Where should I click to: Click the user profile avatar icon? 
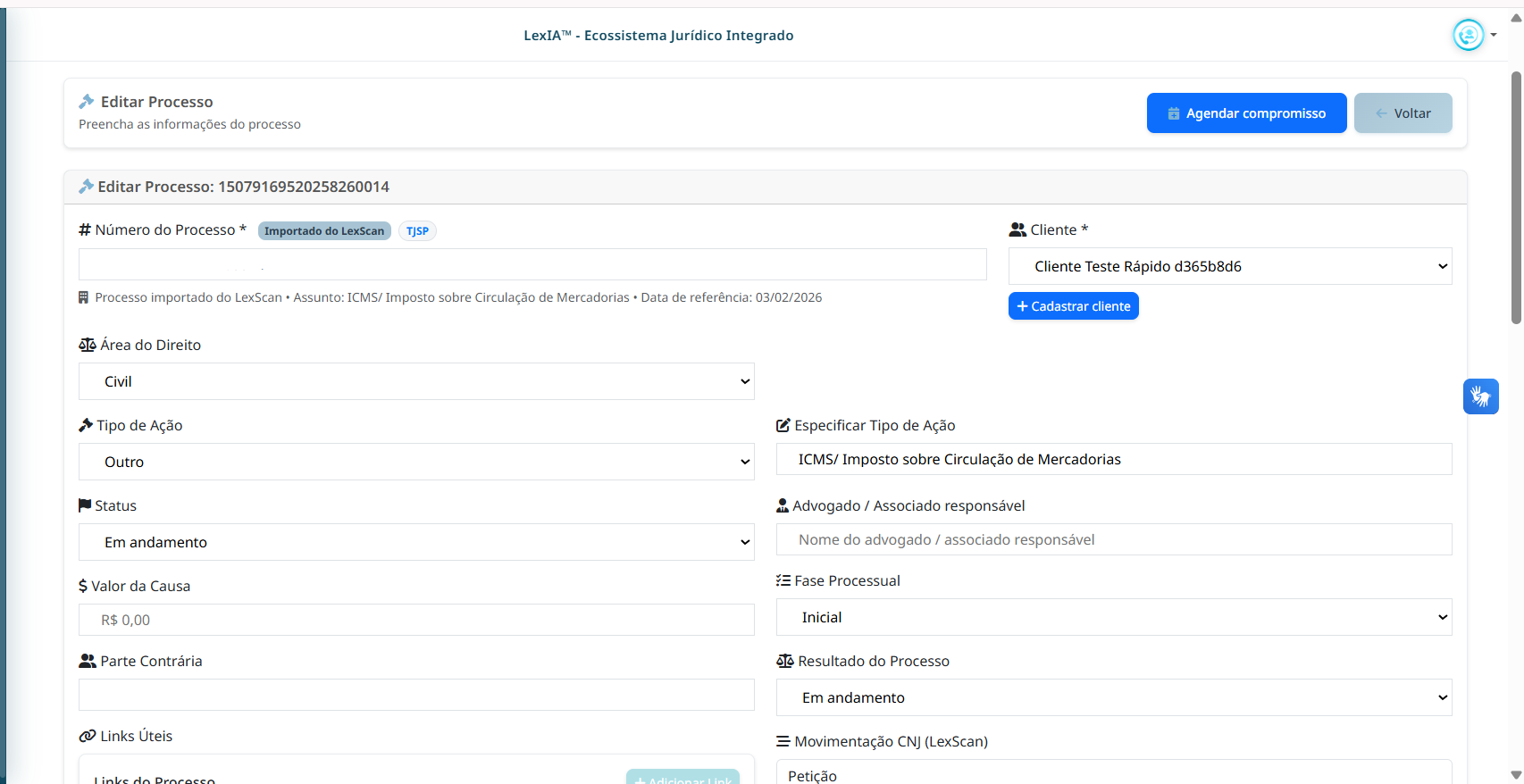[1468, 36]
